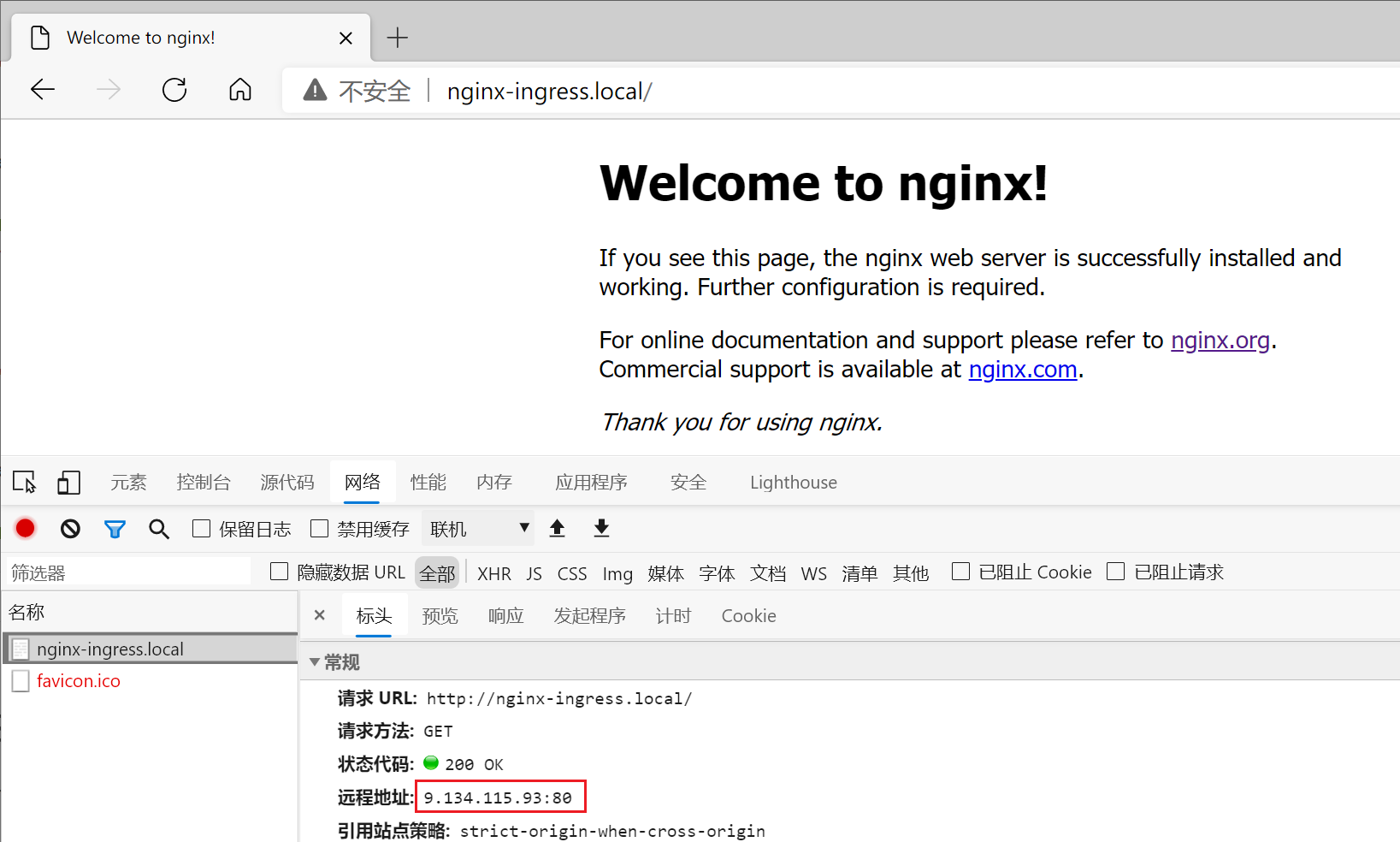Open the Lighthouse DevTools tab
Image resolution: width=1400 pixels, height=842 pixels.
pyautogui.click(x=794, y=483)
